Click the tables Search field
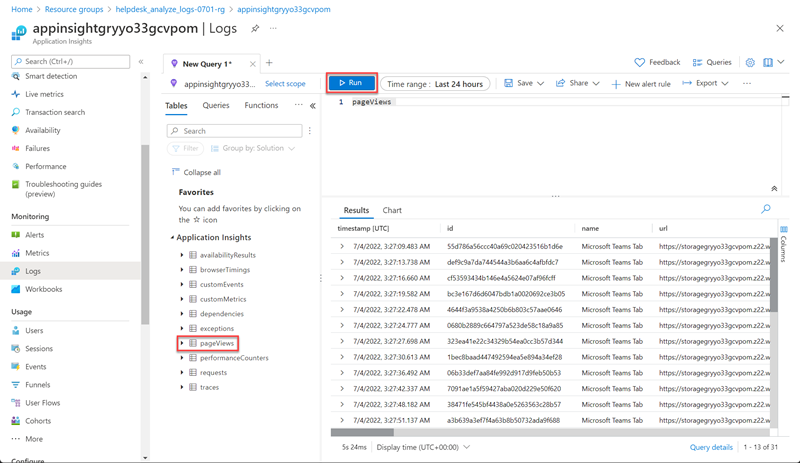Image resolution: width=800 pixels, height=463 pixels. click(234, 131)
